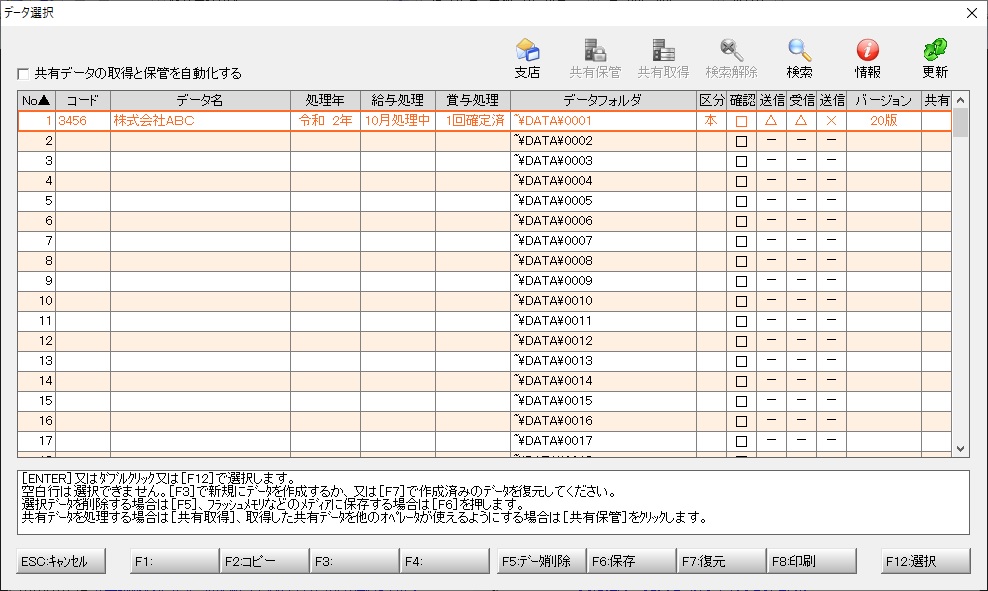Open the 情報 info icon
The width and height of the screenshot is (988, 591).
867,58
